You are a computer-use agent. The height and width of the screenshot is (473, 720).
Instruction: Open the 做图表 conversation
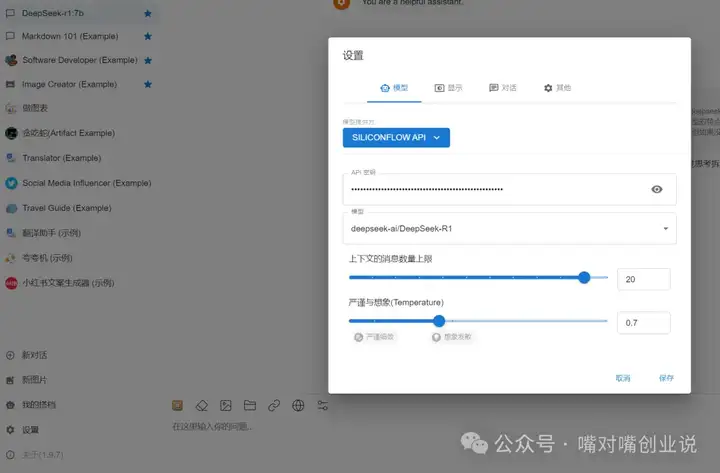click(78, 108)
